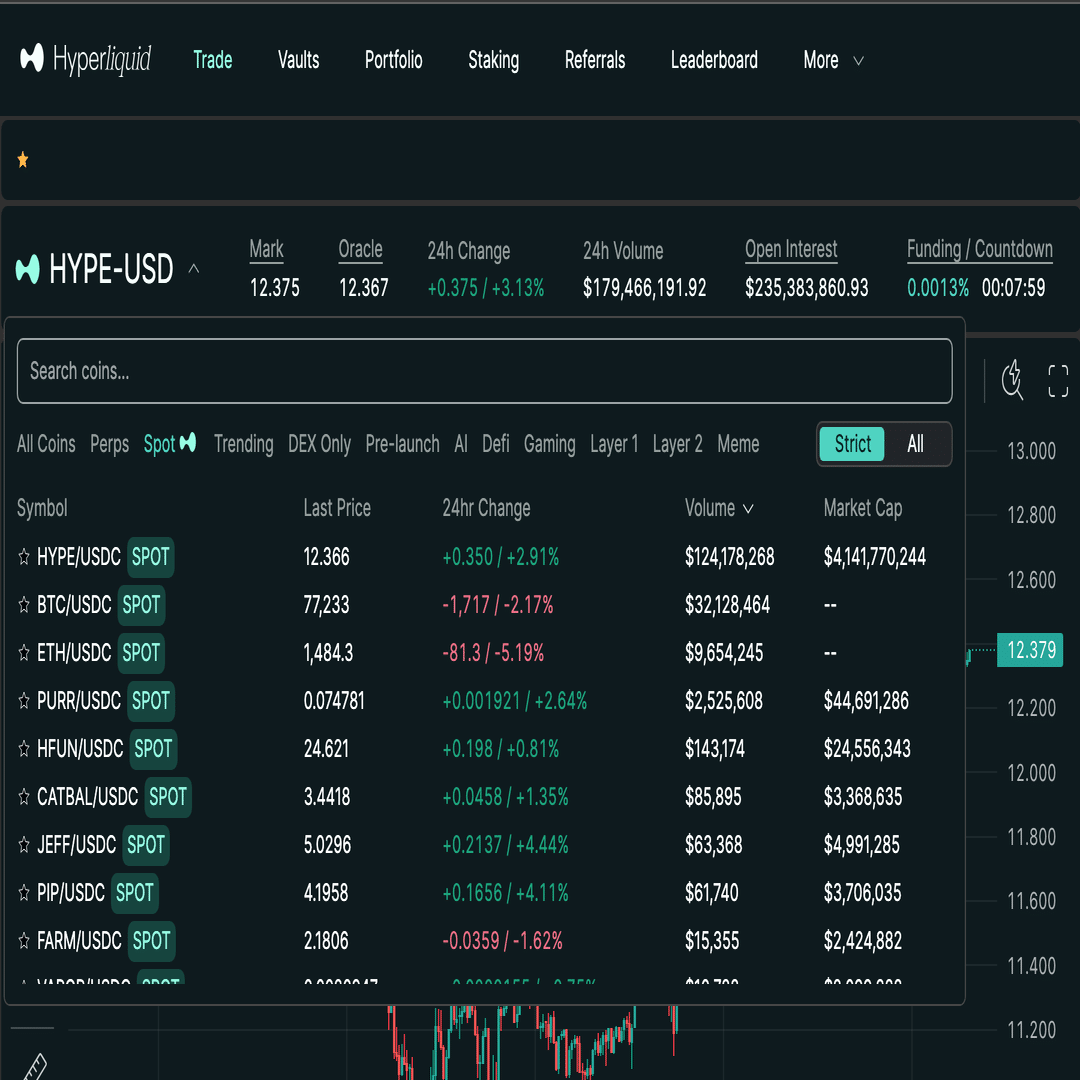Switch filter to All
The height and width of the screenshot is (1080, 1080).
click(915, 444)
